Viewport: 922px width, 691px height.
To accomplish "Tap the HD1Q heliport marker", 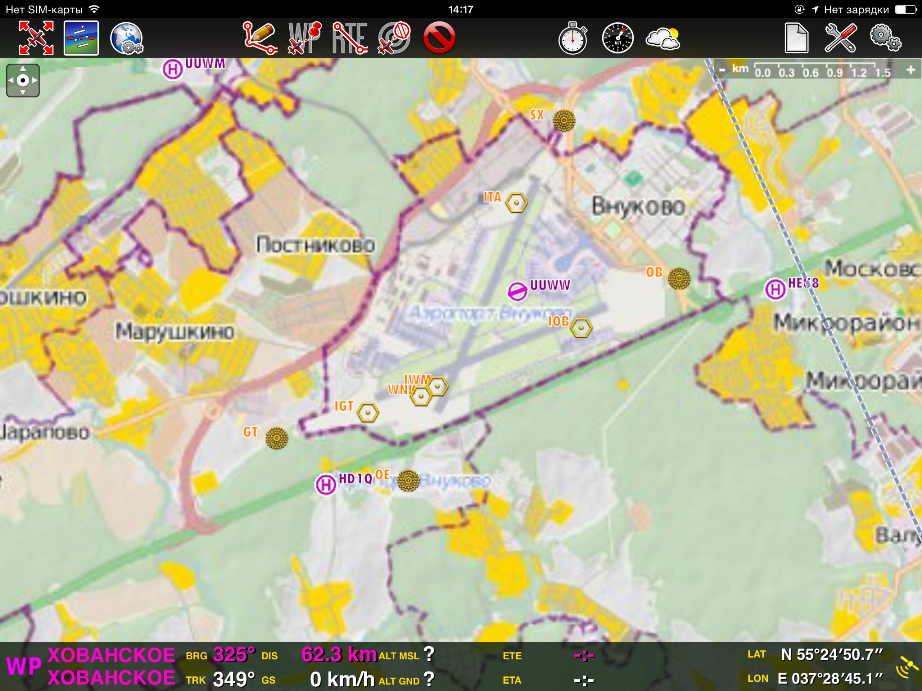I will pyautogui.click(x=325, y=485).
